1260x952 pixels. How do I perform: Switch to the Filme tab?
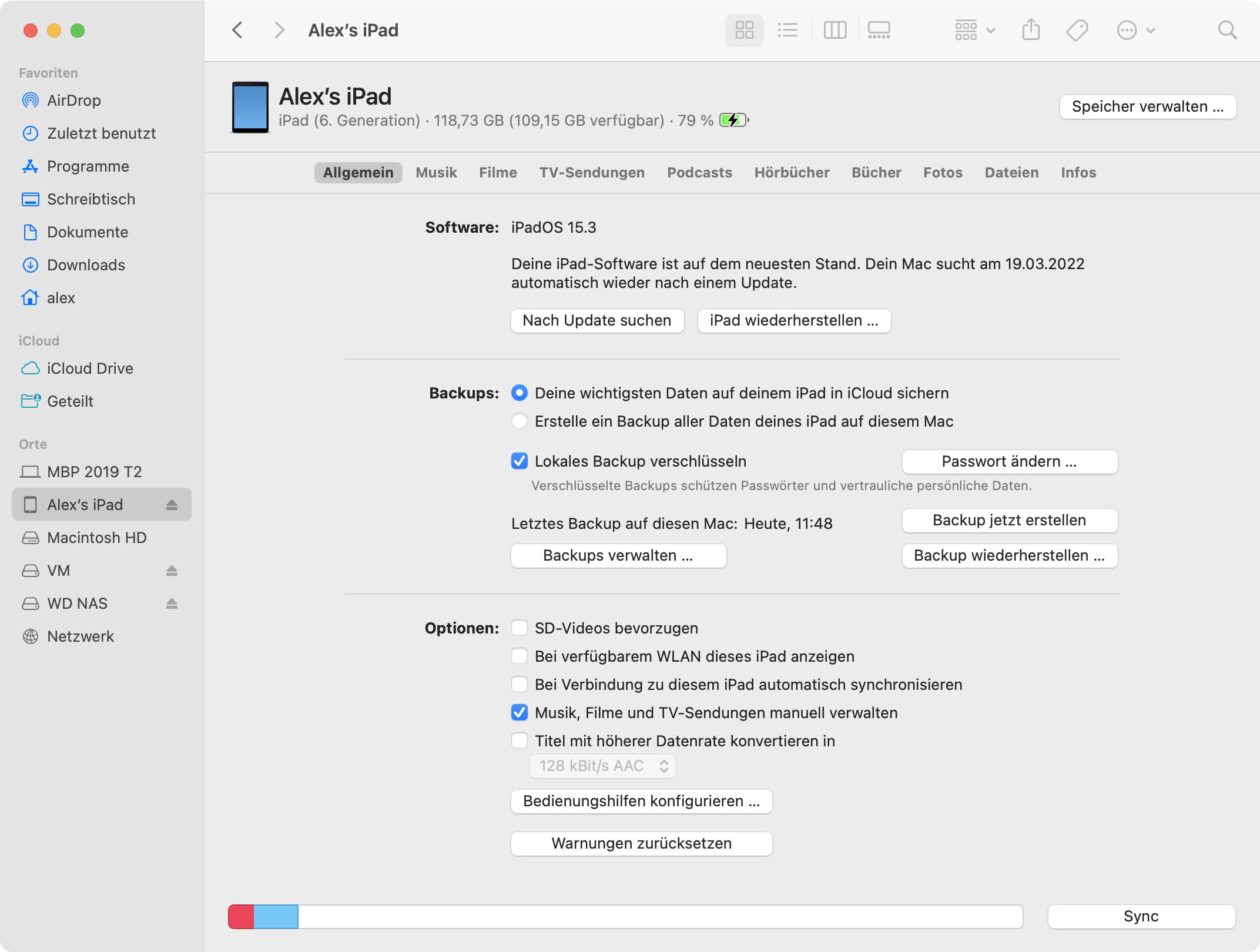(x=498, y=173)
